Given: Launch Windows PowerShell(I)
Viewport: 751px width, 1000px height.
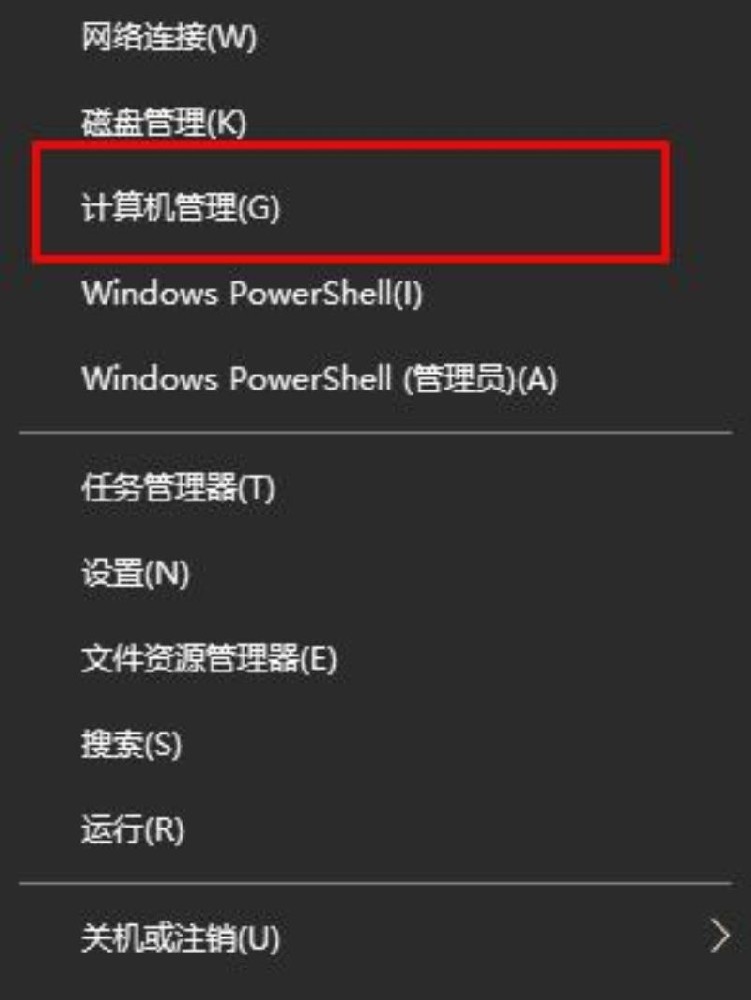Looking at the screenshot, I should pos(376,293).
